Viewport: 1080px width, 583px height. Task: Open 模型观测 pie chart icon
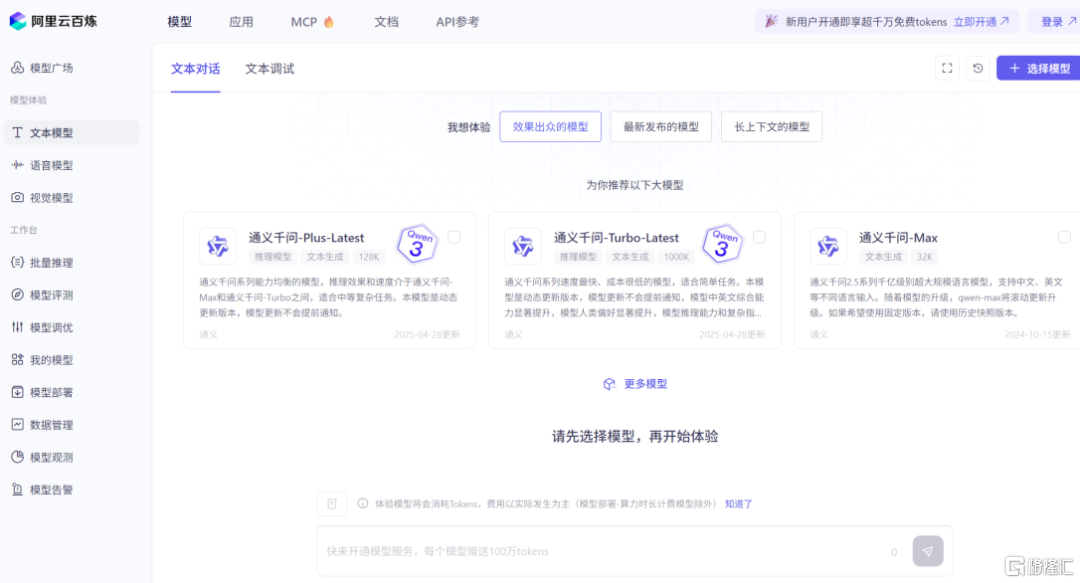(17, 456)
